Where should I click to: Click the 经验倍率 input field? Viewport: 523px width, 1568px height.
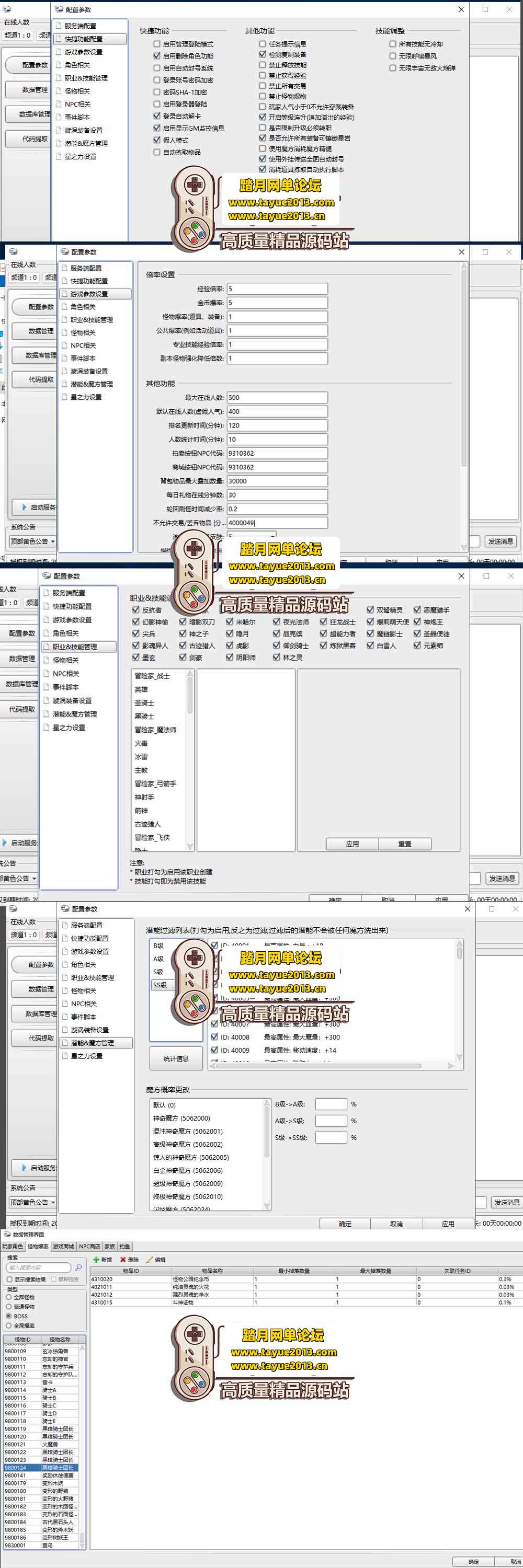(277, 289)
